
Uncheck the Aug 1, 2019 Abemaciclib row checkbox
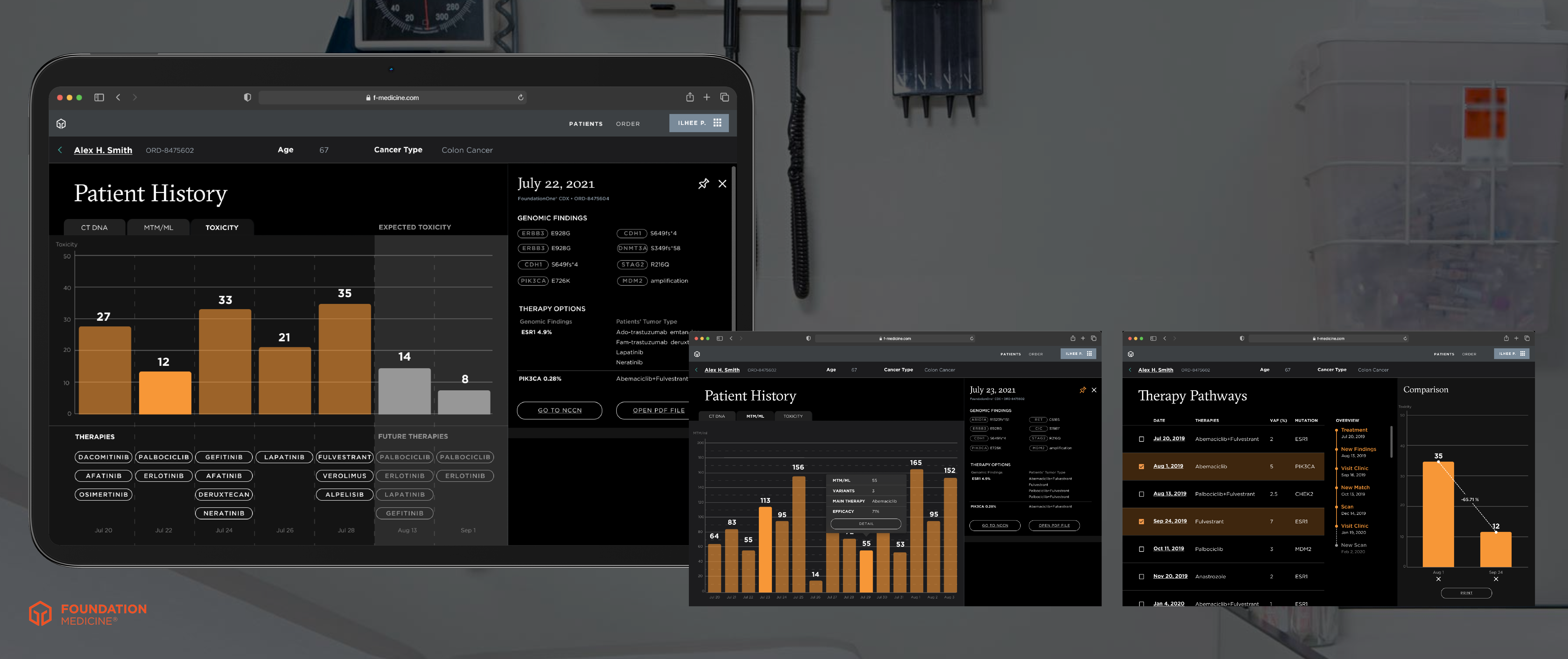click(1141, 466)
